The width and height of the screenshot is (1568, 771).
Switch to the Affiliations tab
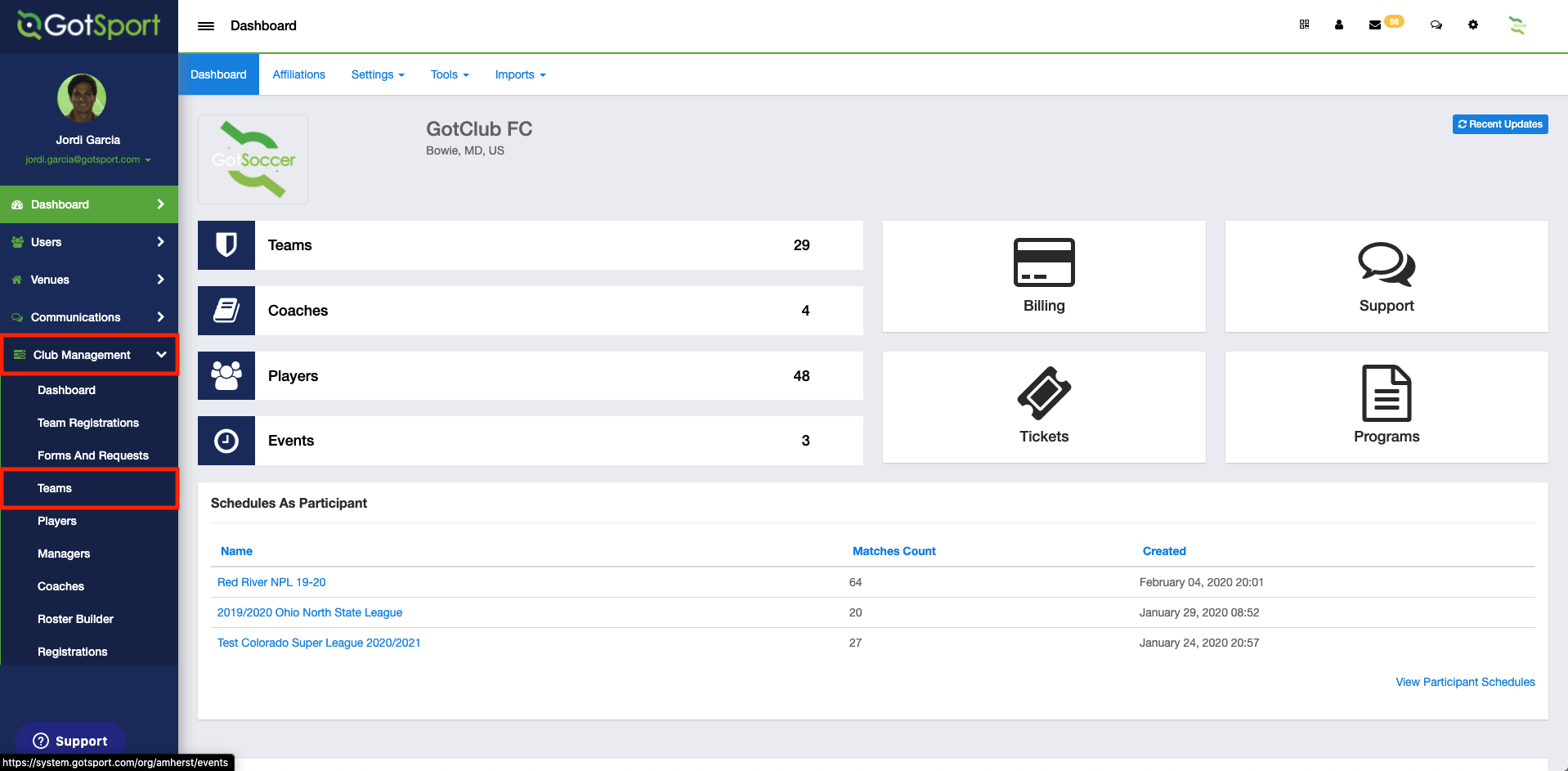point(298,74)
